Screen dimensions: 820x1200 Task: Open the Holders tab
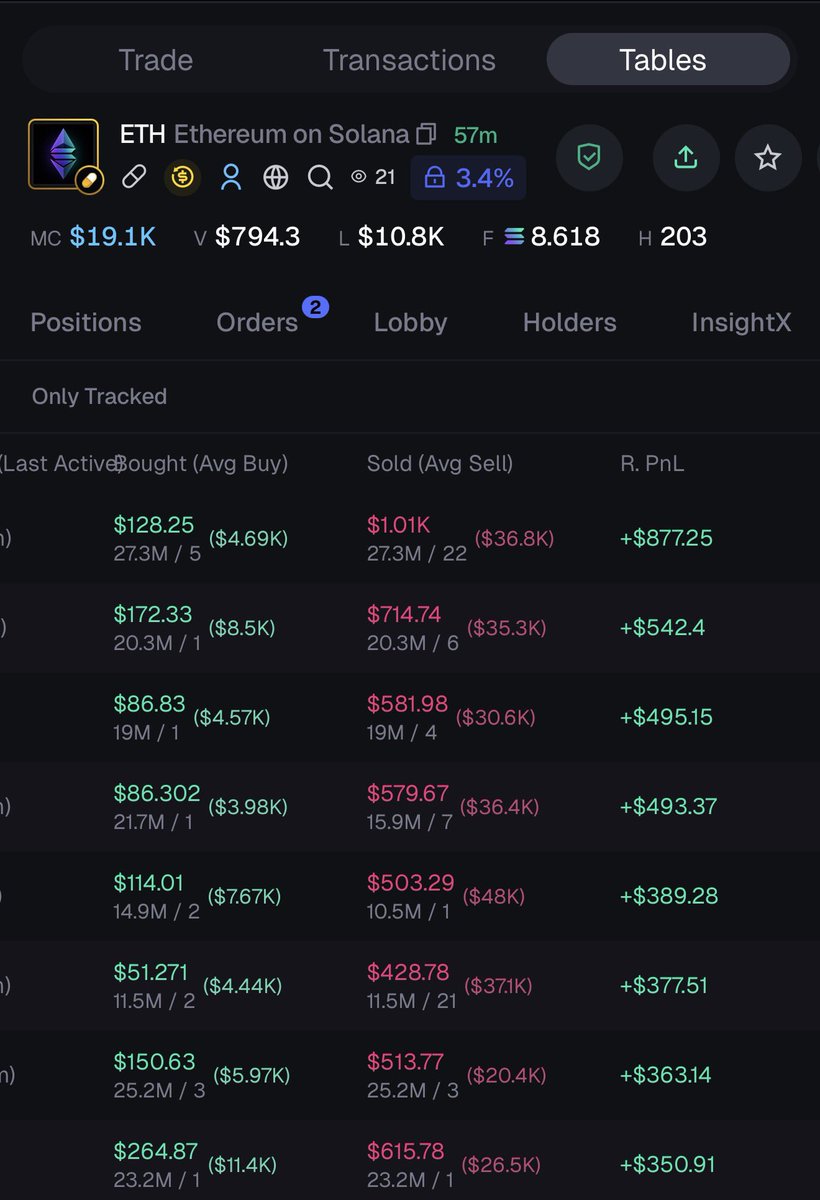point(570,322)
